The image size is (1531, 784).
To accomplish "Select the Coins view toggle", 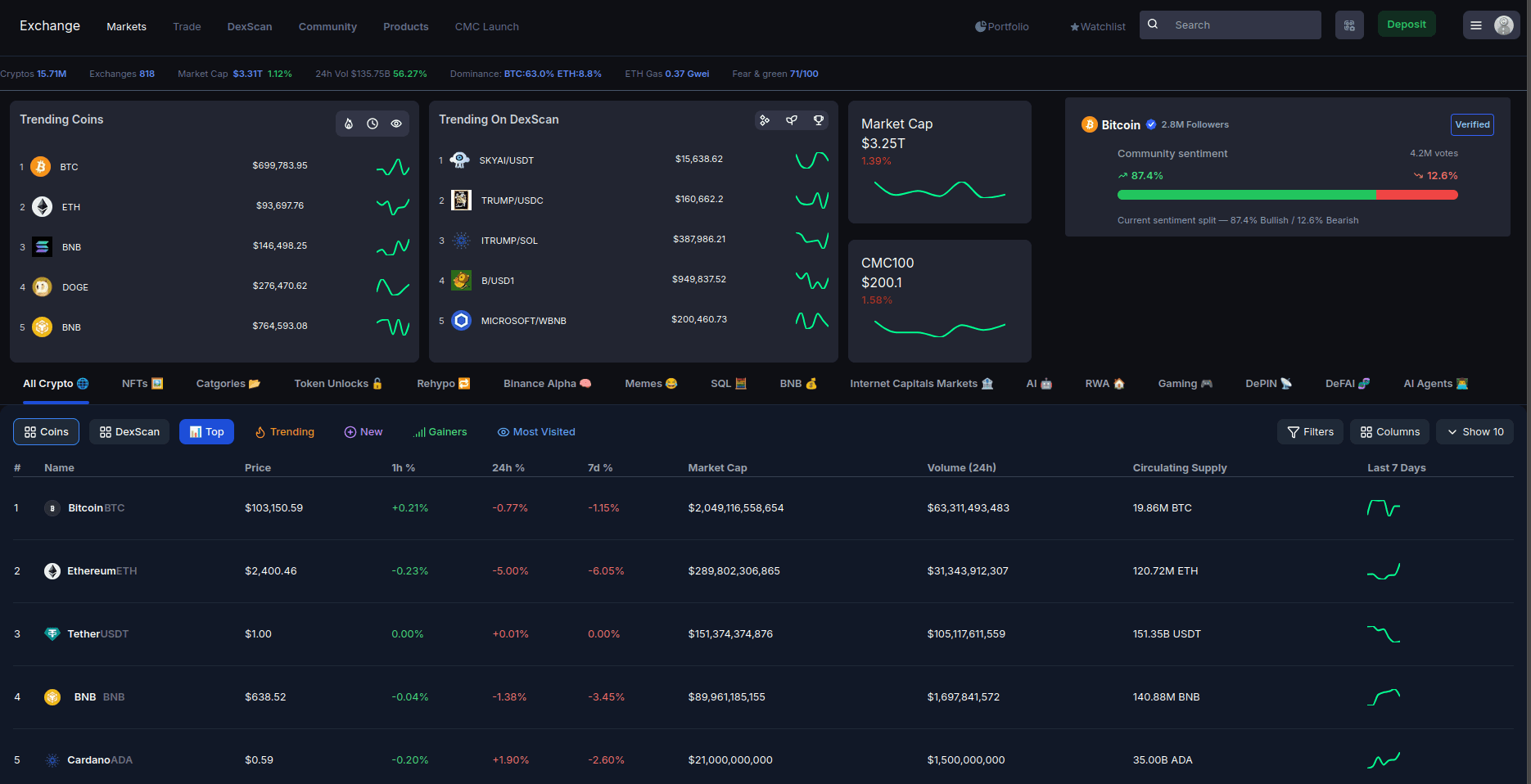I will point(46,432).
